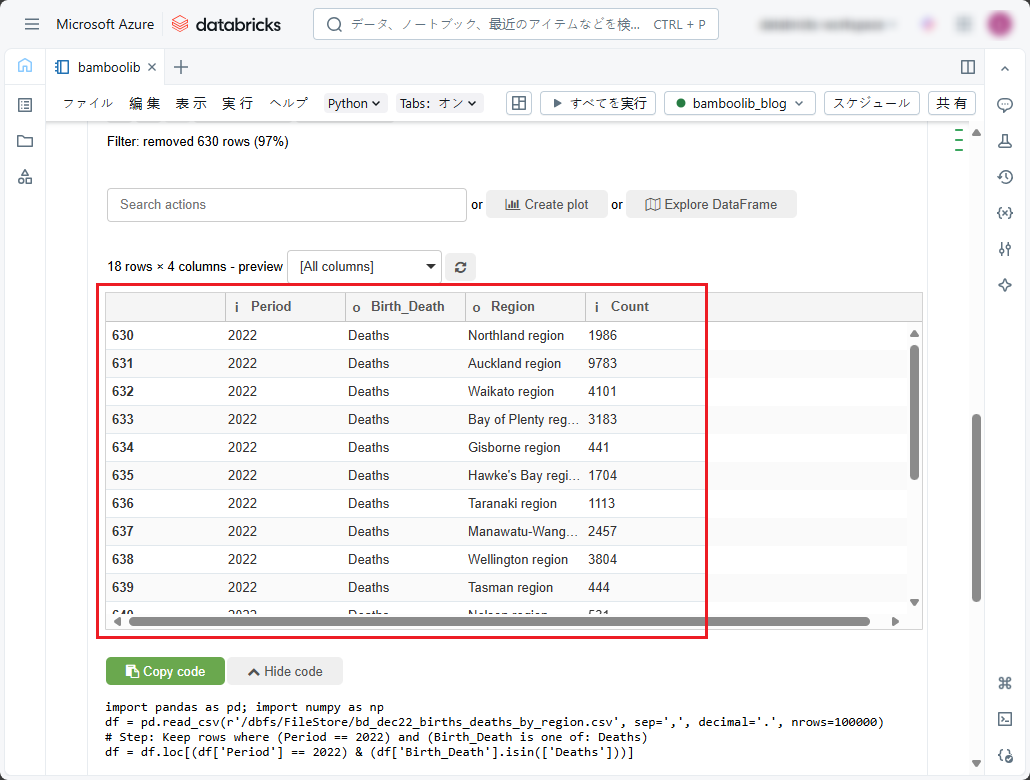Open the comments panel icon

1005,105
